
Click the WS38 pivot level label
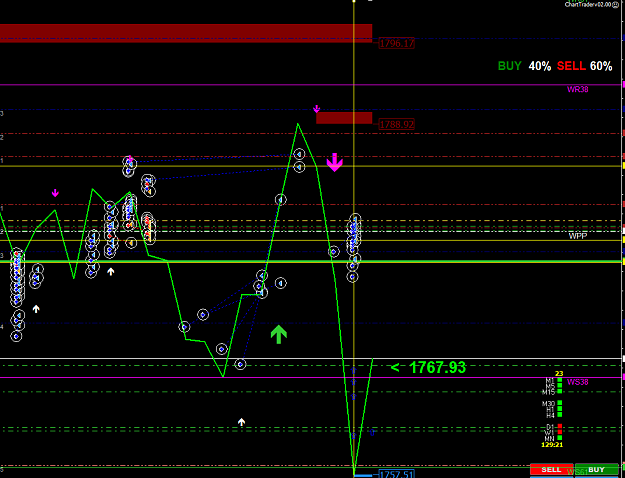pyautogui.click(x=578, y=382)
